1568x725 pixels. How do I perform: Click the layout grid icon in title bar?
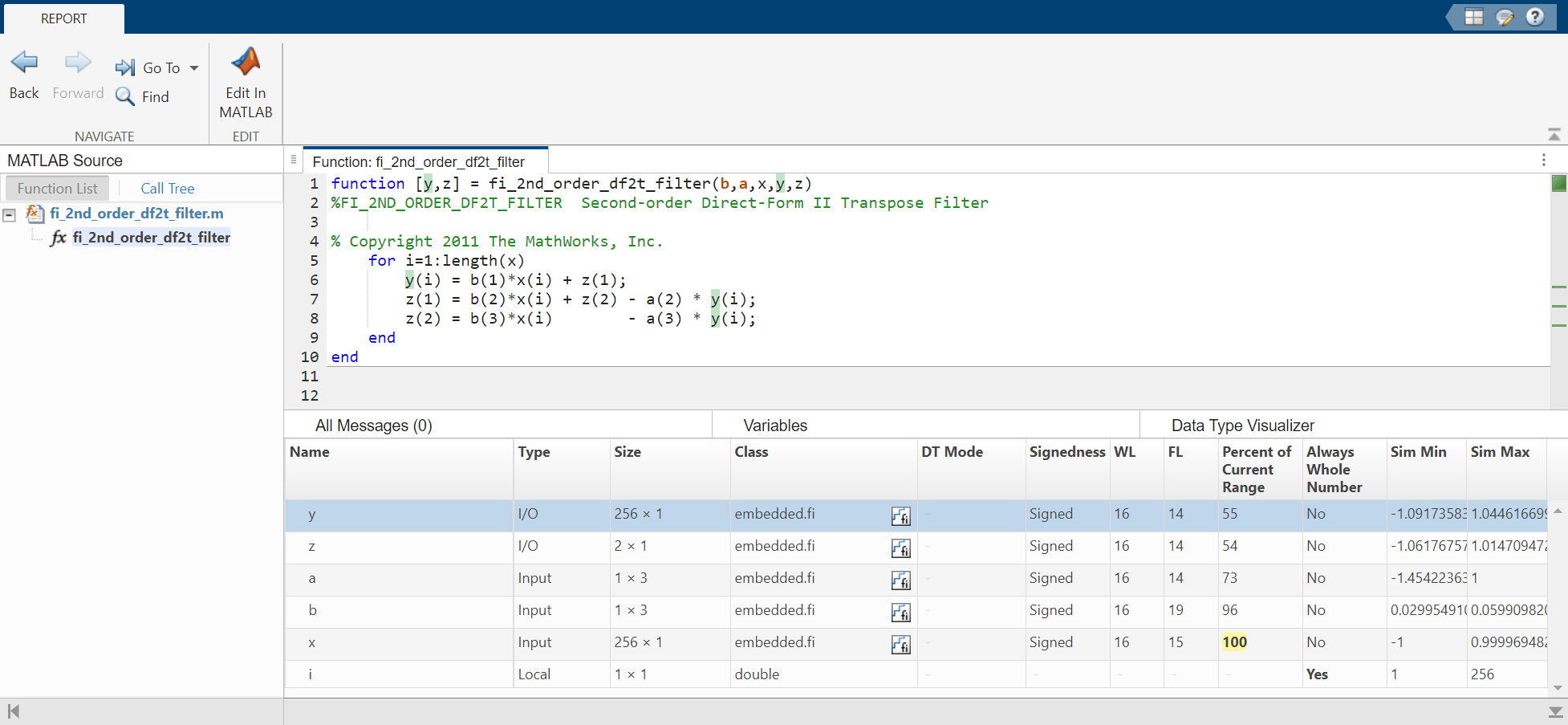[x=1473, y=17]
